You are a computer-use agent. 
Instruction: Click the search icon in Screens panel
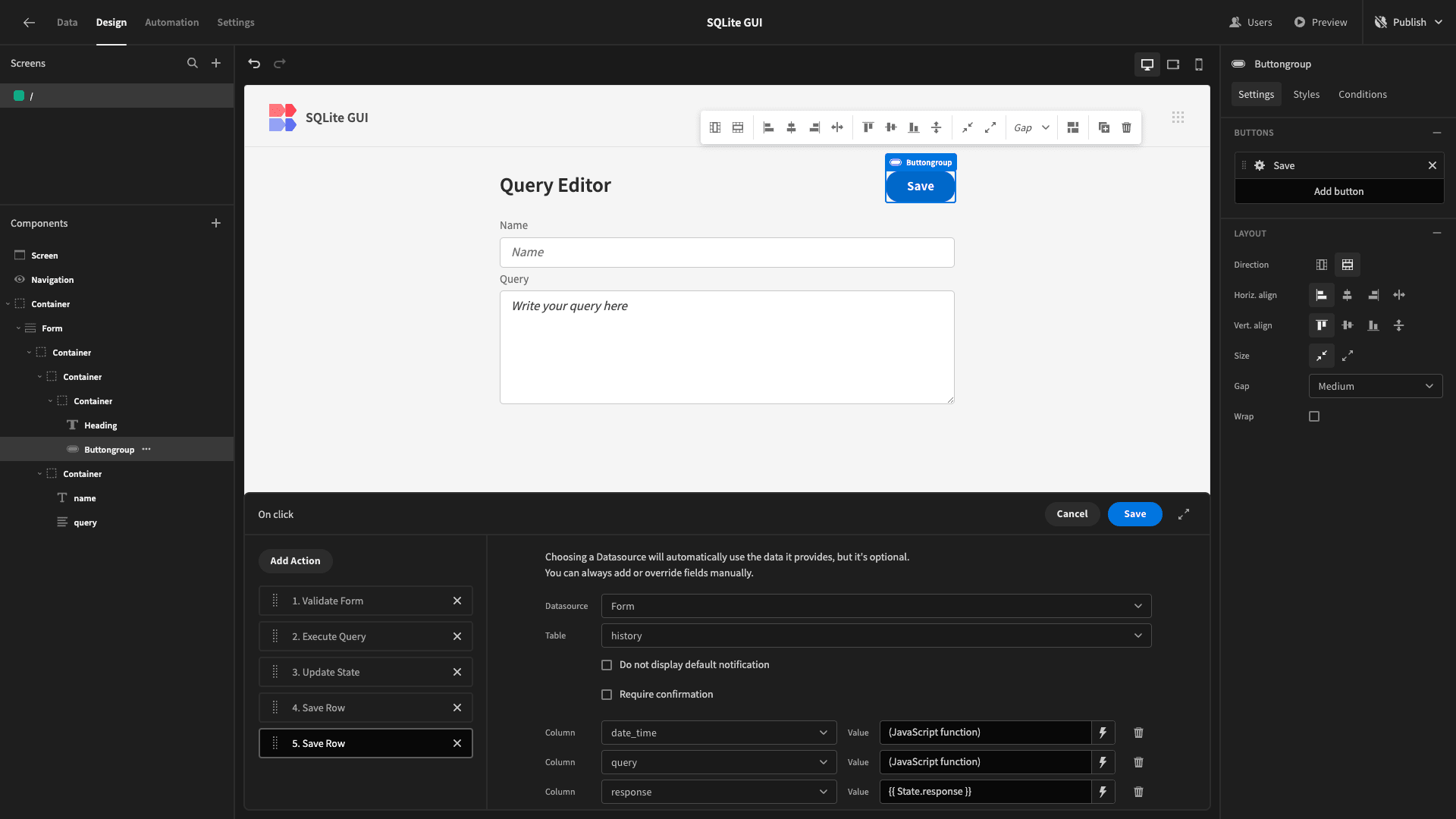[x=193, y=63]
